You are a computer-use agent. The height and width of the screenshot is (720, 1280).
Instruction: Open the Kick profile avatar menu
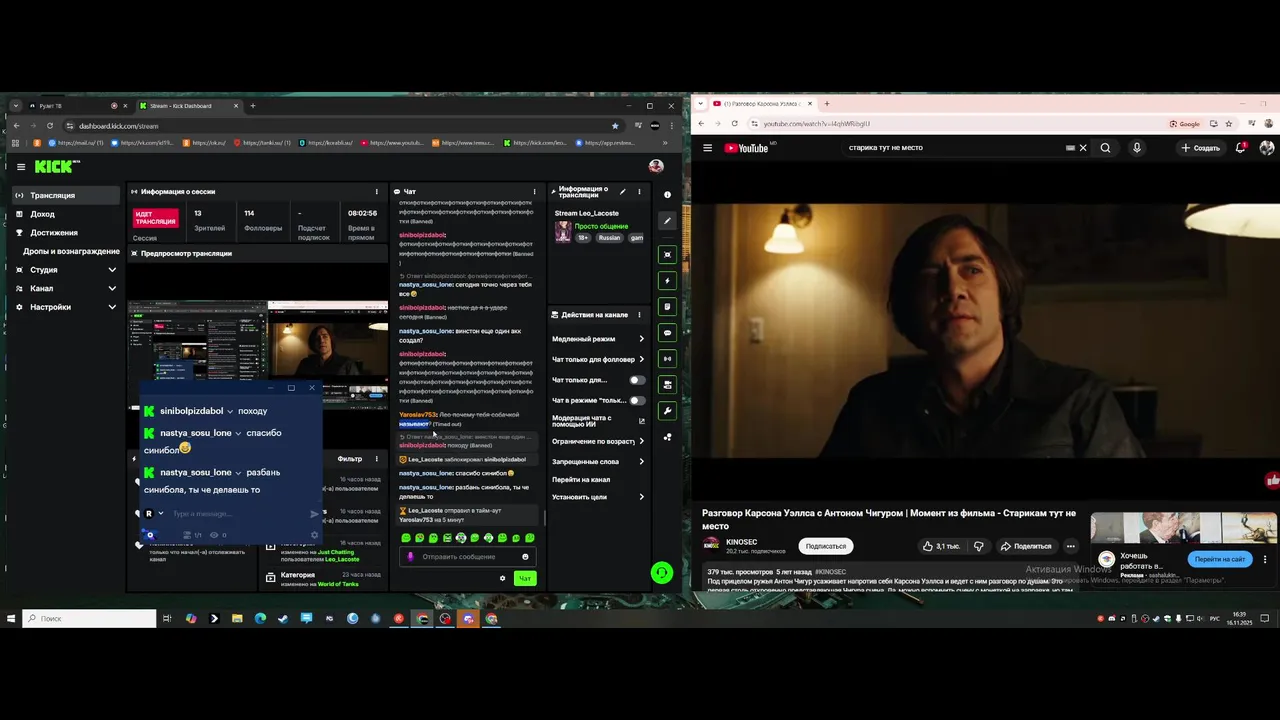[x=656, y=167]
